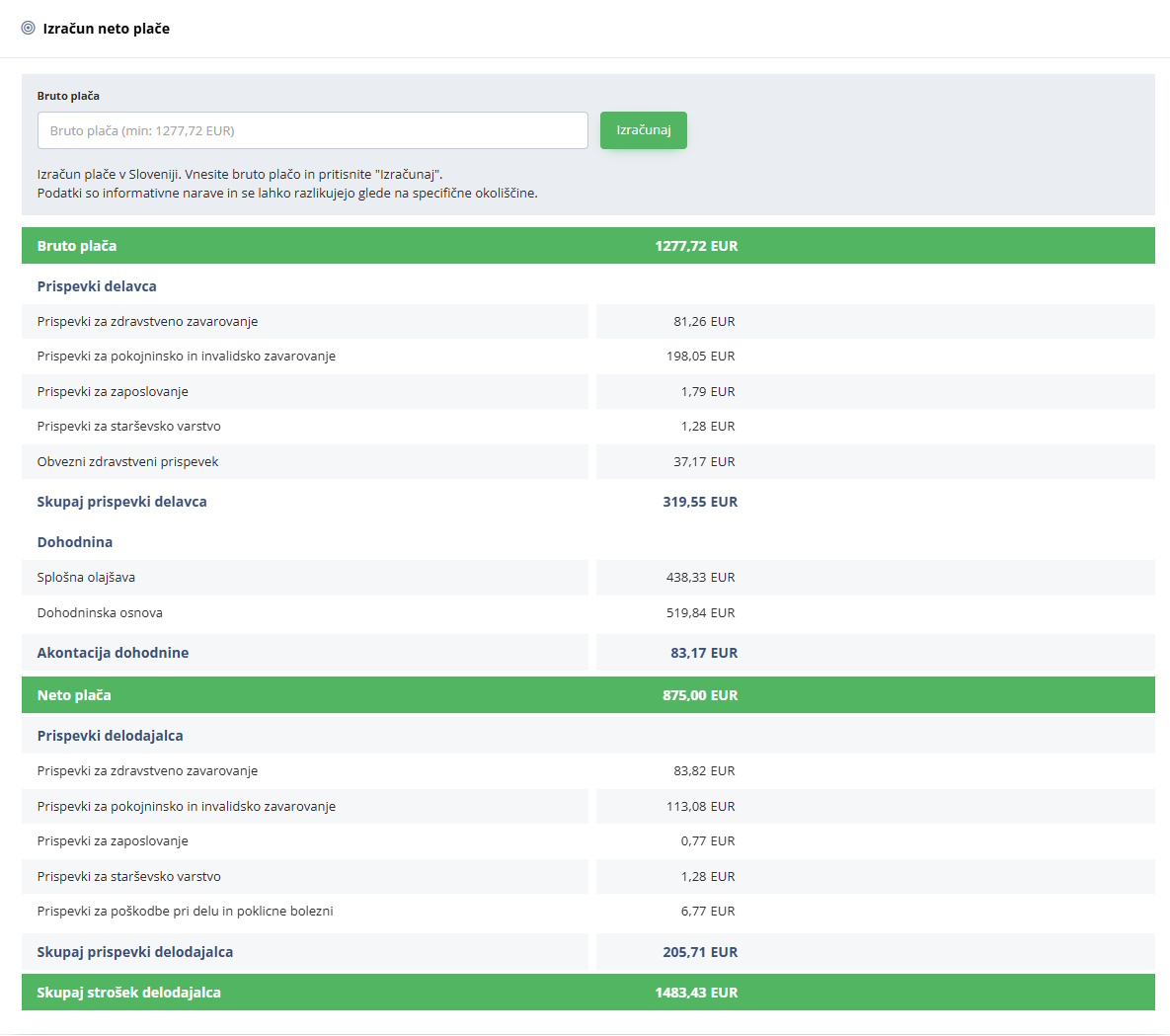
Task: Click the Prispevki delavca section heading
Action: [97, 286]
